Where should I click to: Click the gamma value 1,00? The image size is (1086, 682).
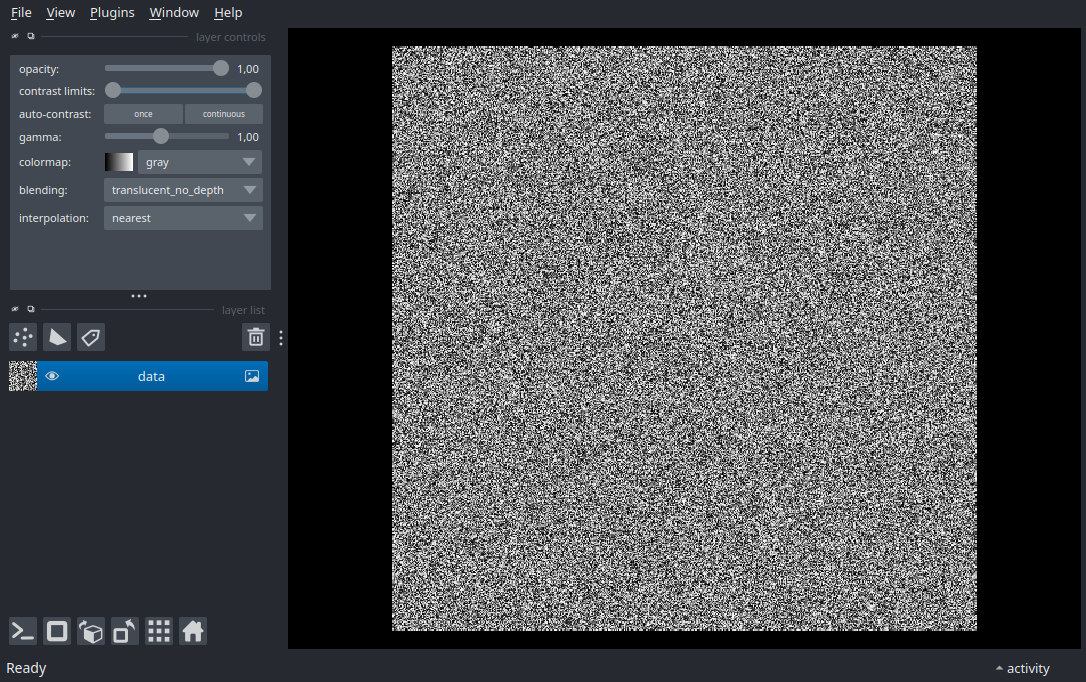(x=248, y=137)
